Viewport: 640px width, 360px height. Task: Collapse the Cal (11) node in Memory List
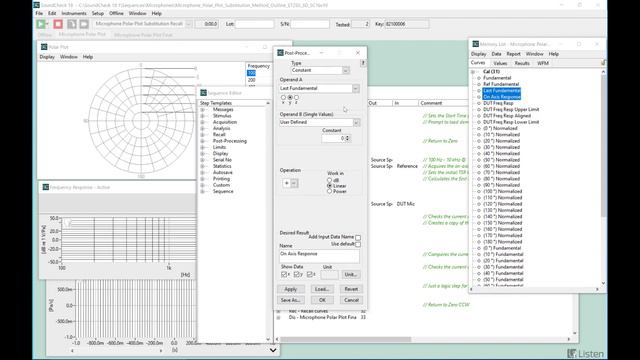[x=473, y=72]
